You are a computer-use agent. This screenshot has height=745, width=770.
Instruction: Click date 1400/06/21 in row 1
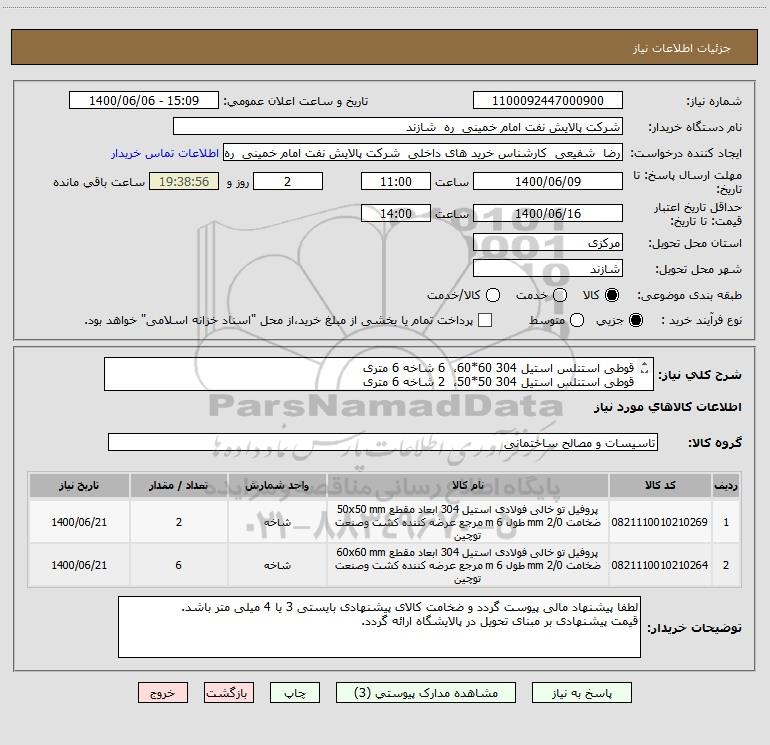[79, 522]
